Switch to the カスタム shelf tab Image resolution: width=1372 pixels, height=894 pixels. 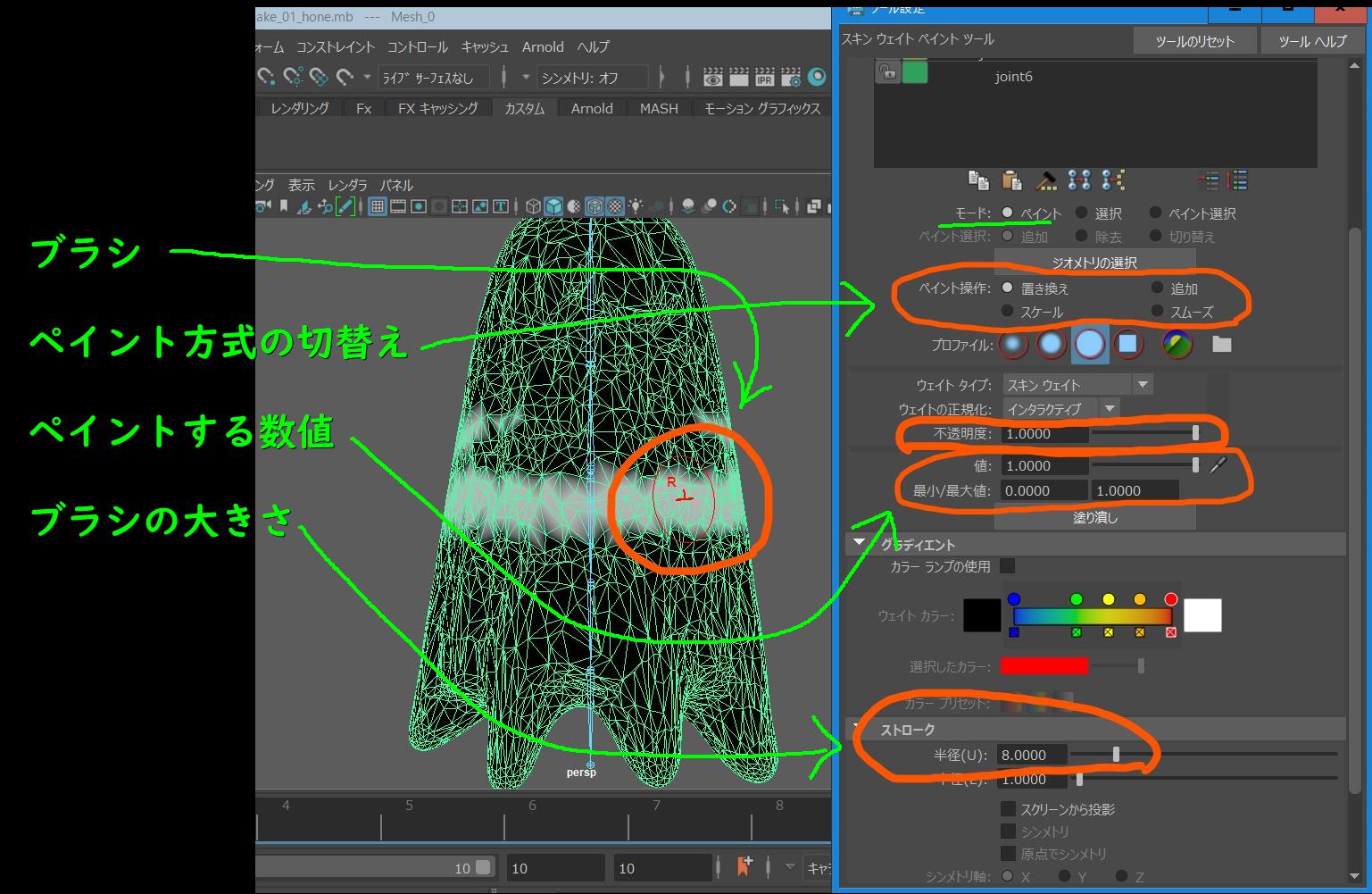coord(524,108)
